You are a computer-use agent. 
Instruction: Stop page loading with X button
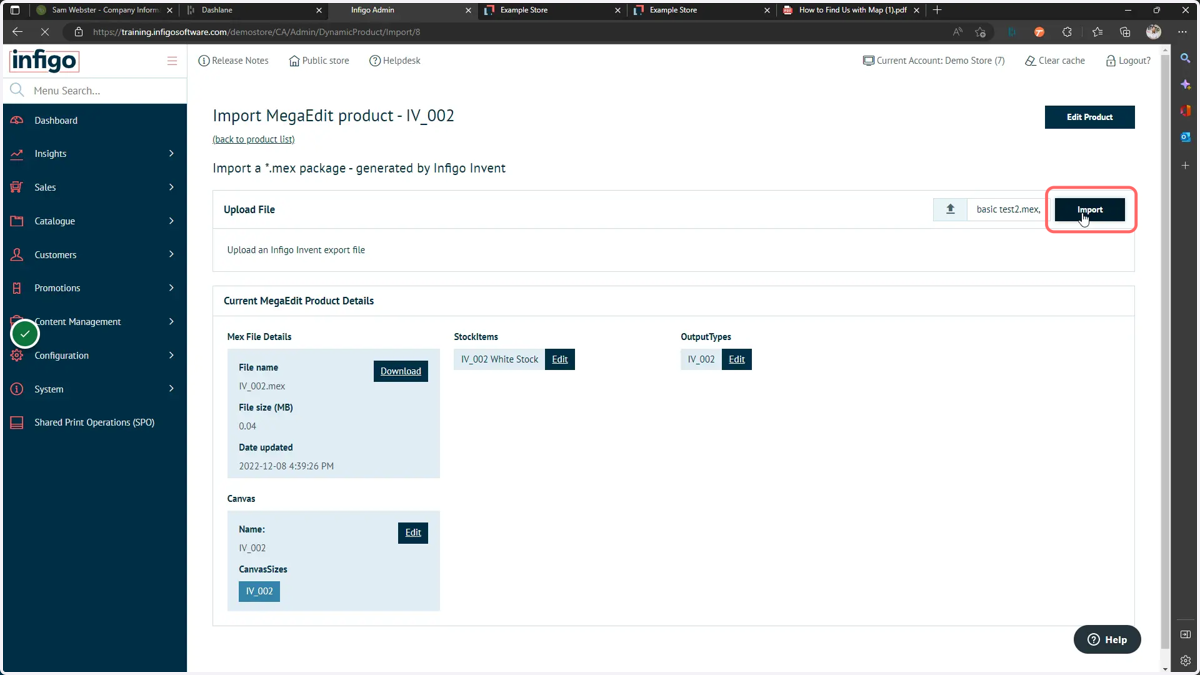(44, 32)
